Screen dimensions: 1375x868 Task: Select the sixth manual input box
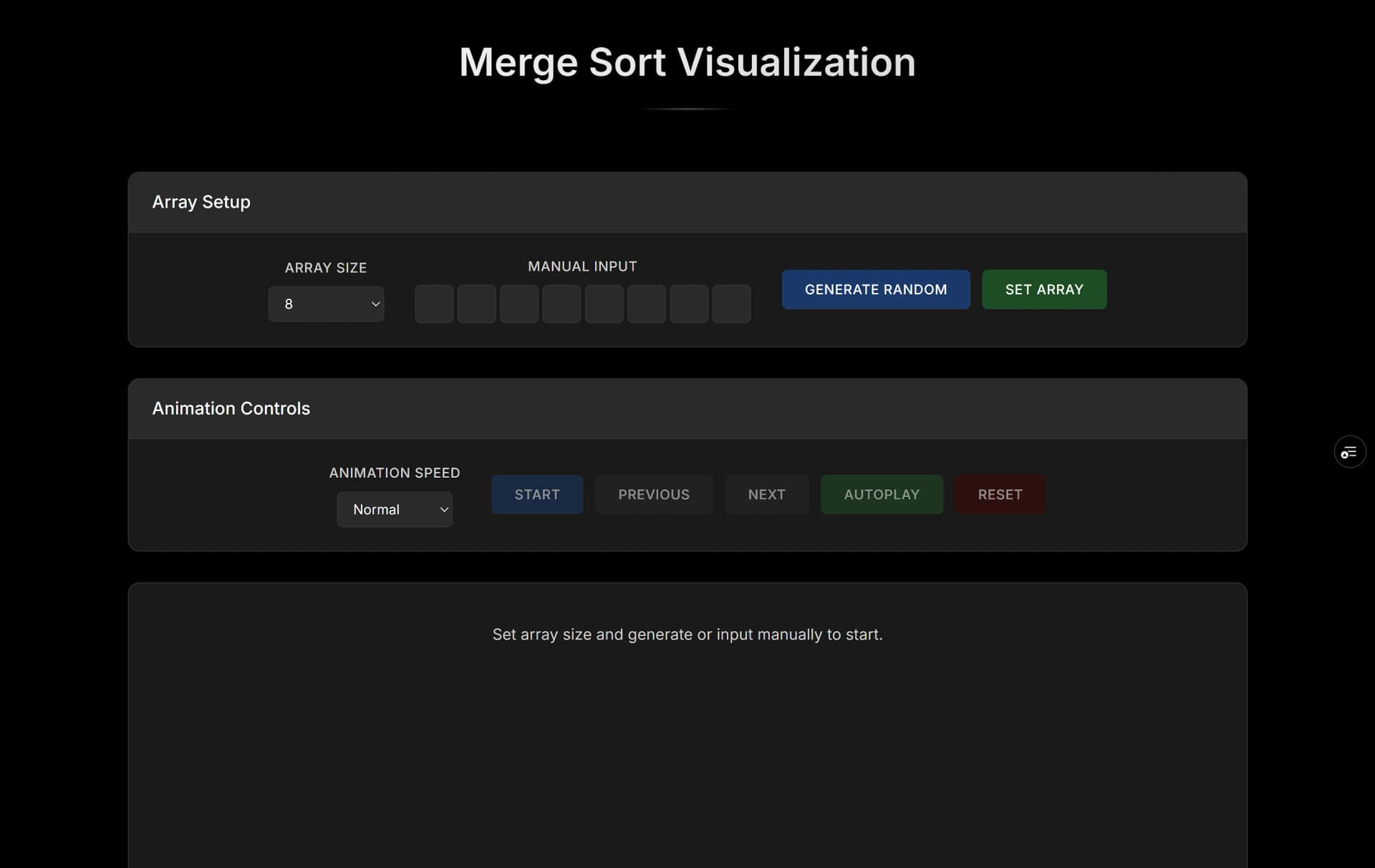pos(647,304)
